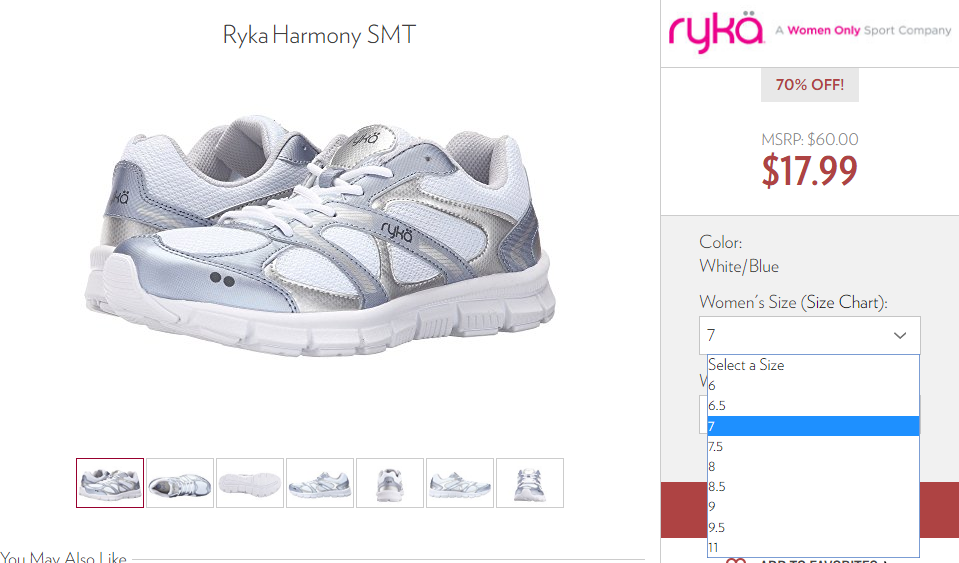
Task: Show seventh thumbnail, front toe view
Action: tap(530, 483)
